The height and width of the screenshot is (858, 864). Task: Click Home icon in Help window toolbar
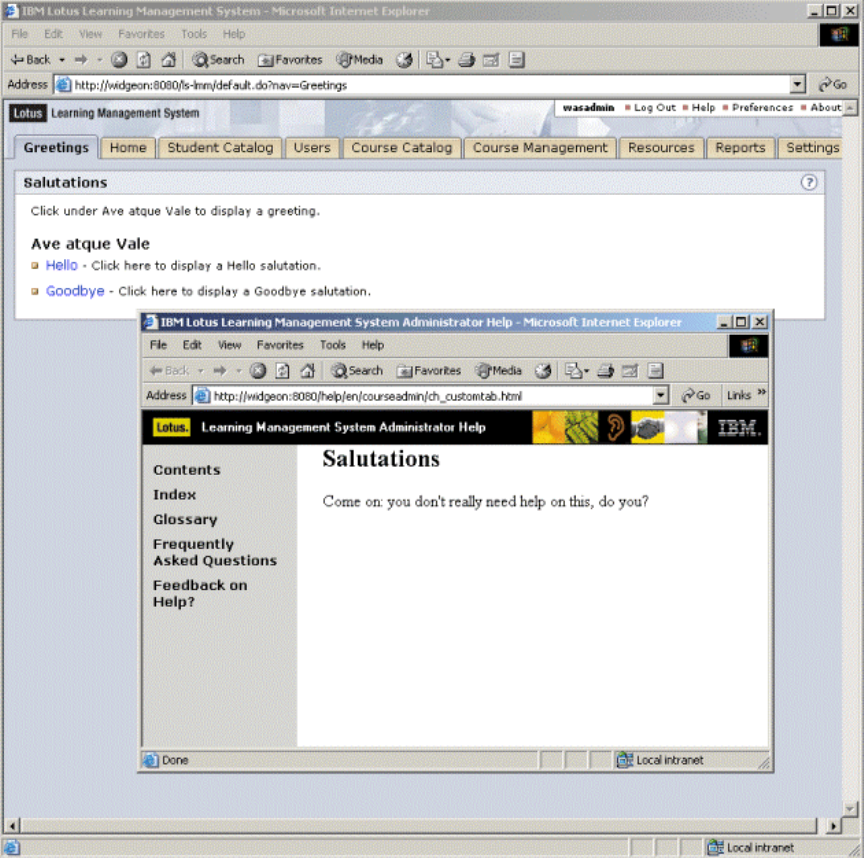pyautogui.click(x=307, y=371)
